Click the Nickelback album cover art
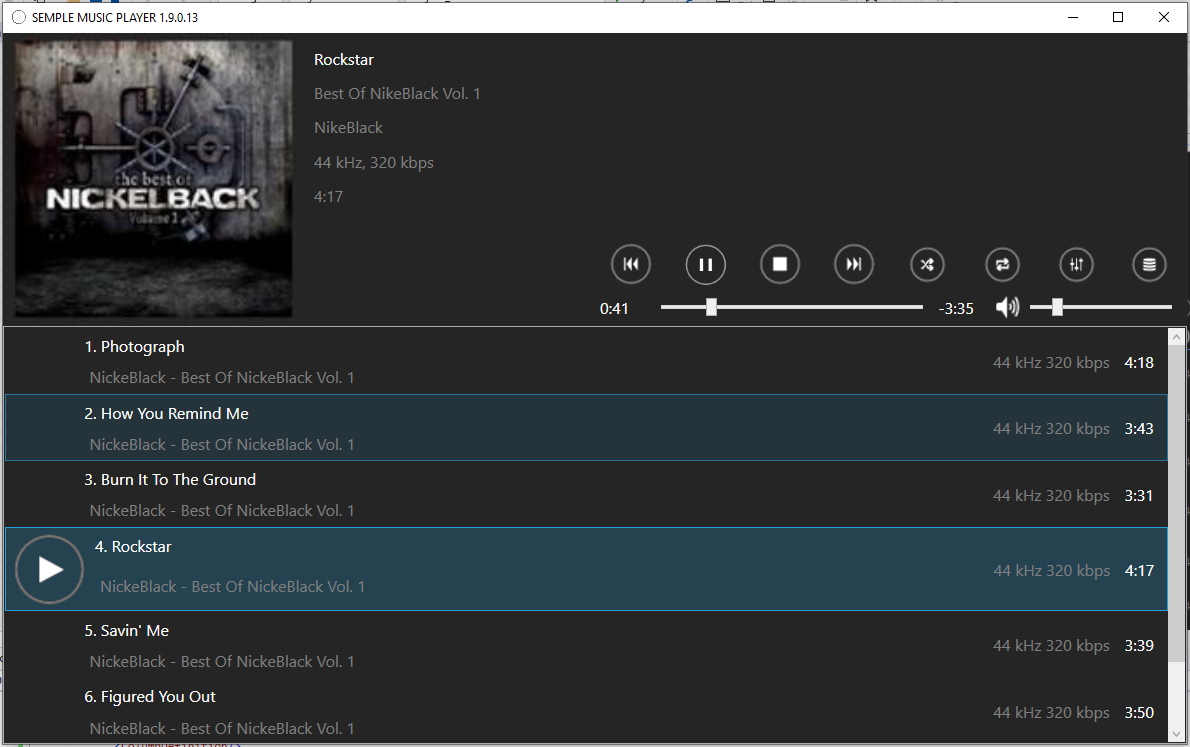This screenshot has width=1190, height=747. click(153, 178)
